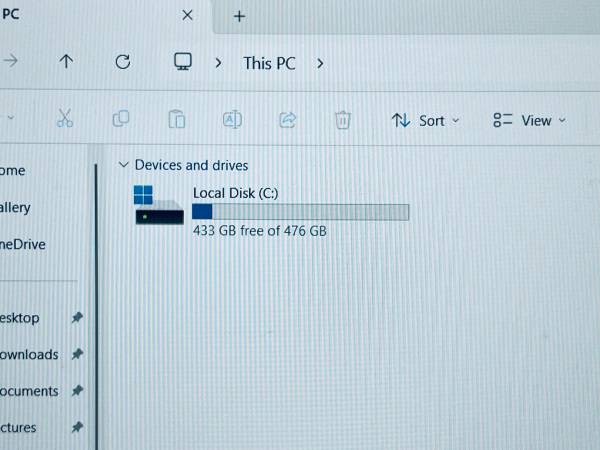The width and height of the screenshot is (600, 450).
Task: Unpin Desktop using its pin icon
Action: [77, 317]
